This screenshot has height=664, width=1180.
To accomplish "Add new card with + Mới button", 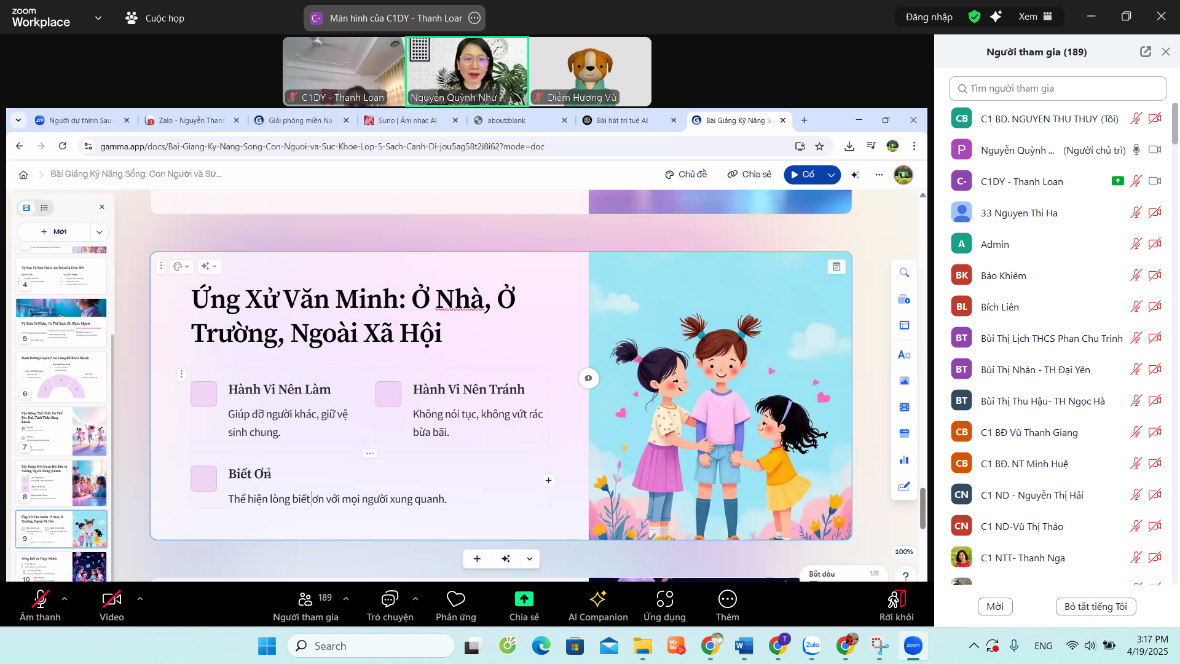I will [x=53, y=231].
